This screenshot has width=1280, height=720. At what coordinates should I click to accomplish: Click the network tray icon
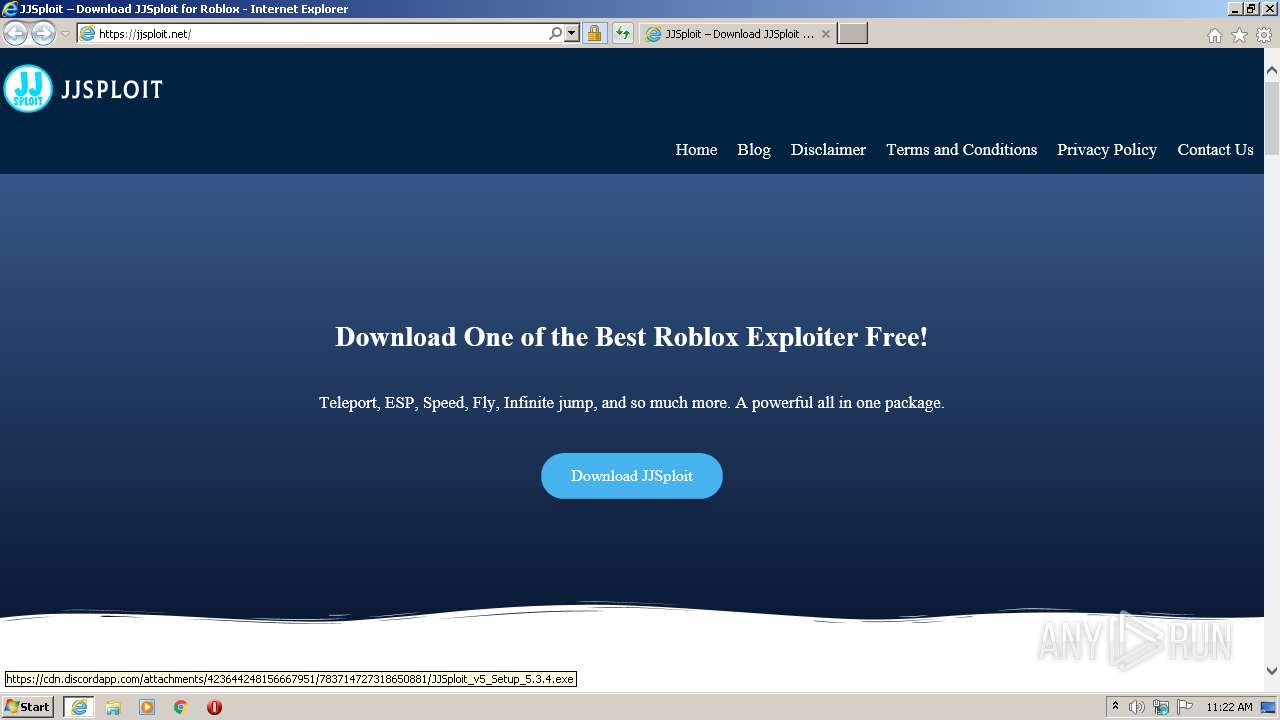[x=1161, y=707]
